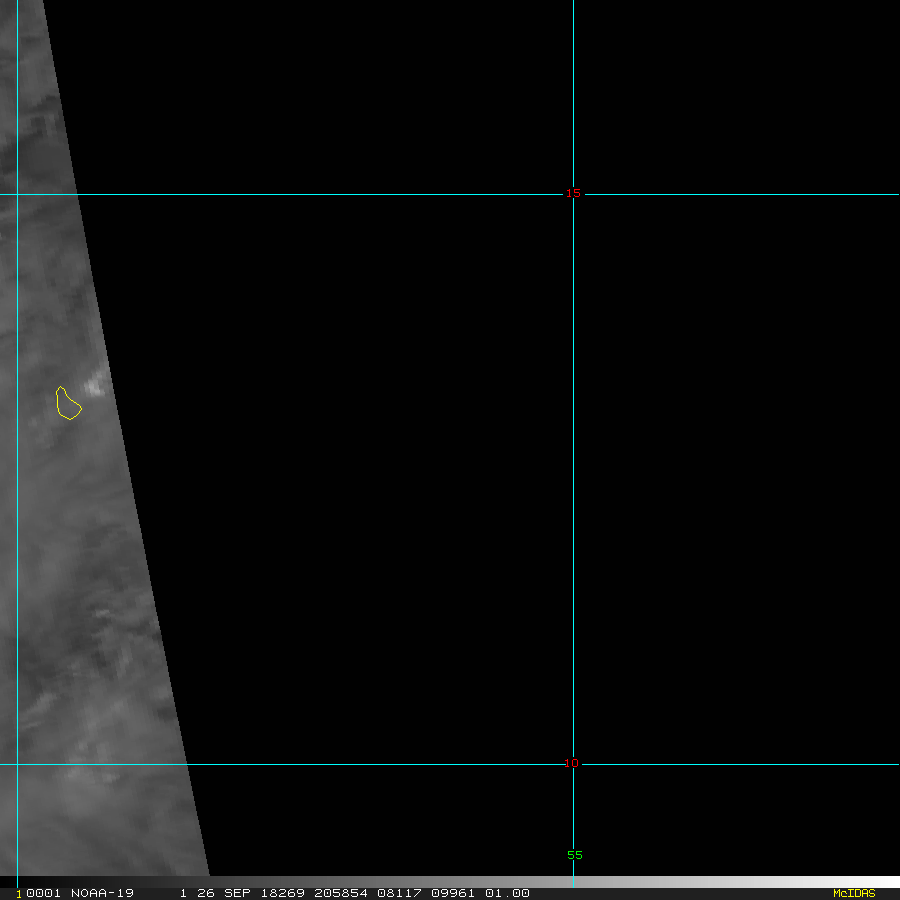Click the yellow island outline

point(68,404)
